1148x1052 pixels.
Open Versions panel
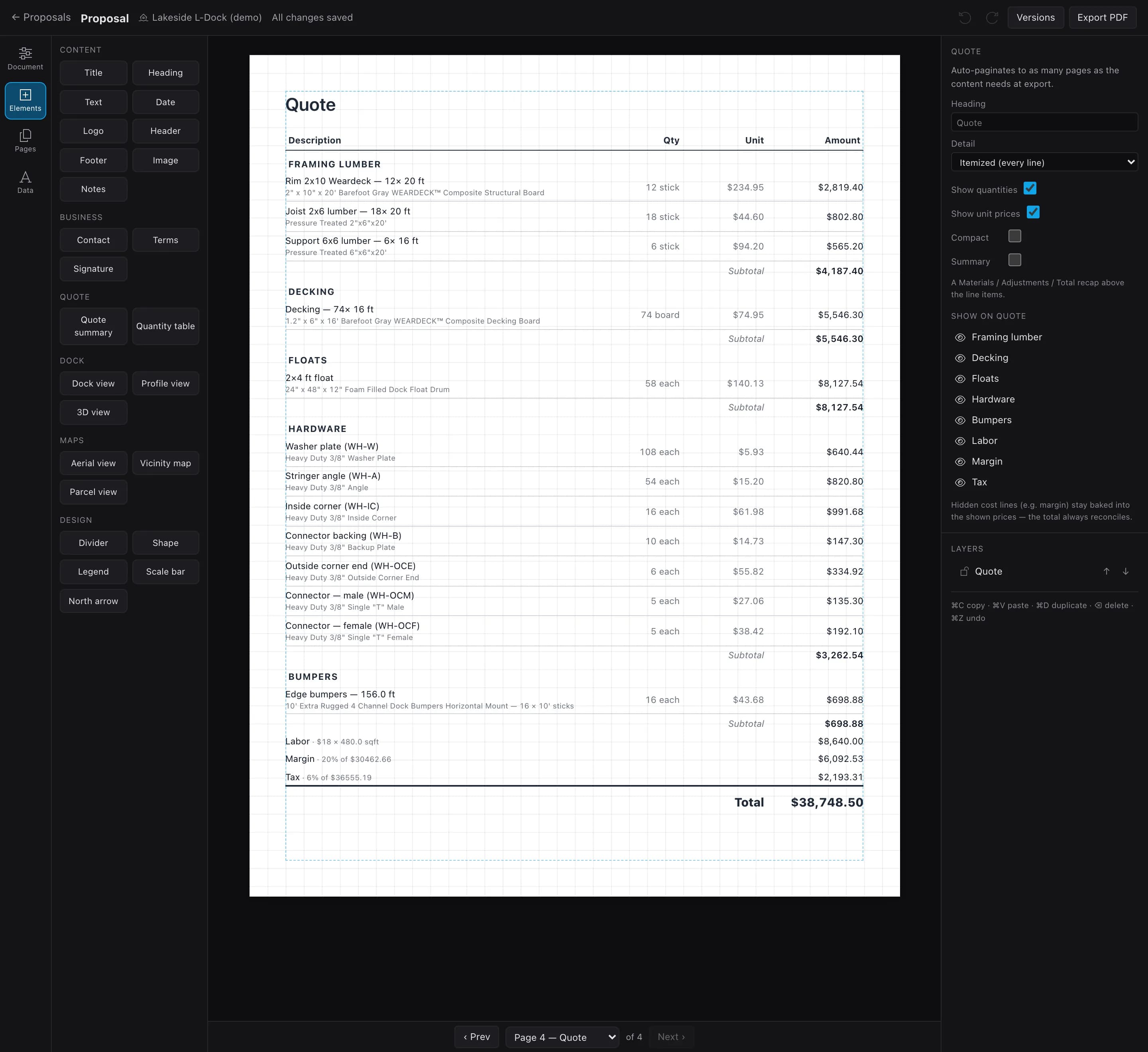coord(1035,18)
